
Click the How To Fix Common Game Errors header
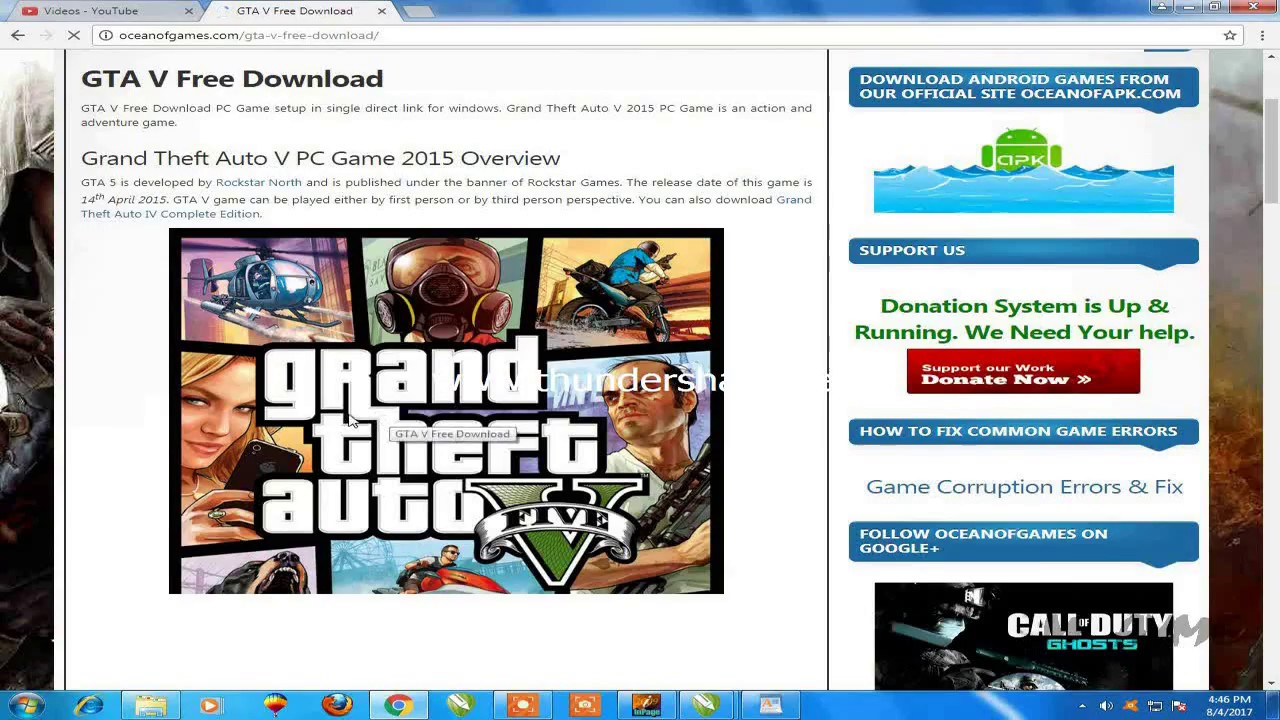[1024, 431]
